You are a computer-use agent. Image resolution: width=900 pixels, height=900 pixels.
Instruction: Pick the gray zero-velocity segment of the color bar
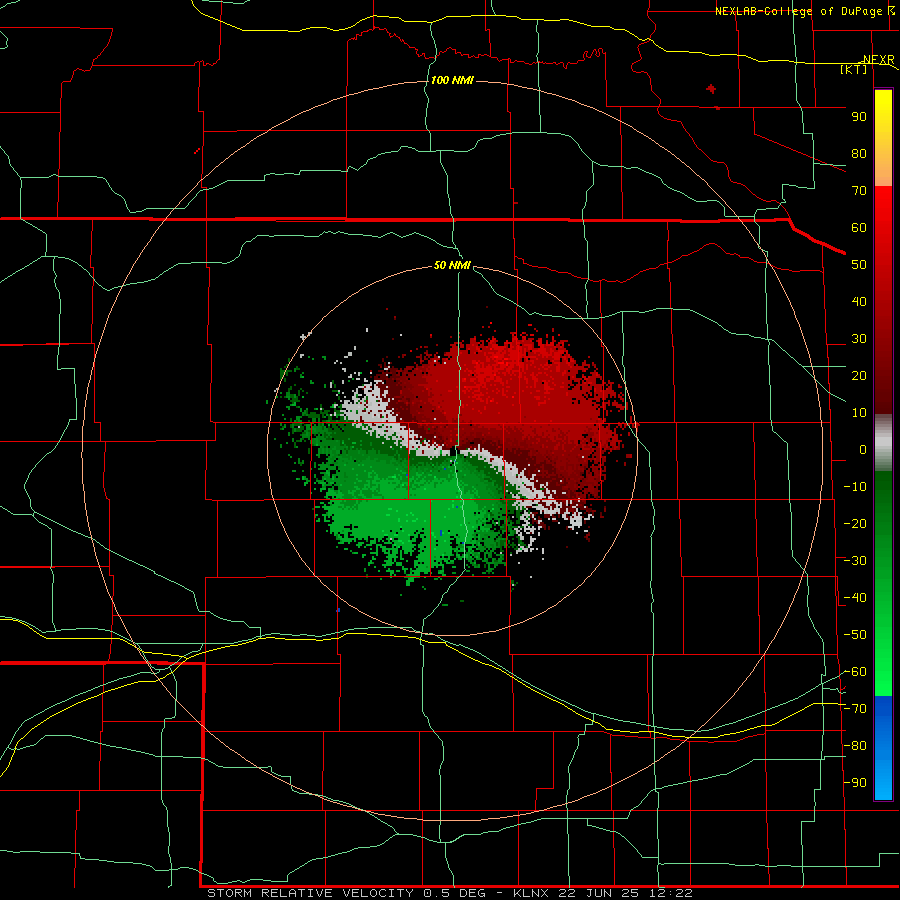click(x=883, y=443)
